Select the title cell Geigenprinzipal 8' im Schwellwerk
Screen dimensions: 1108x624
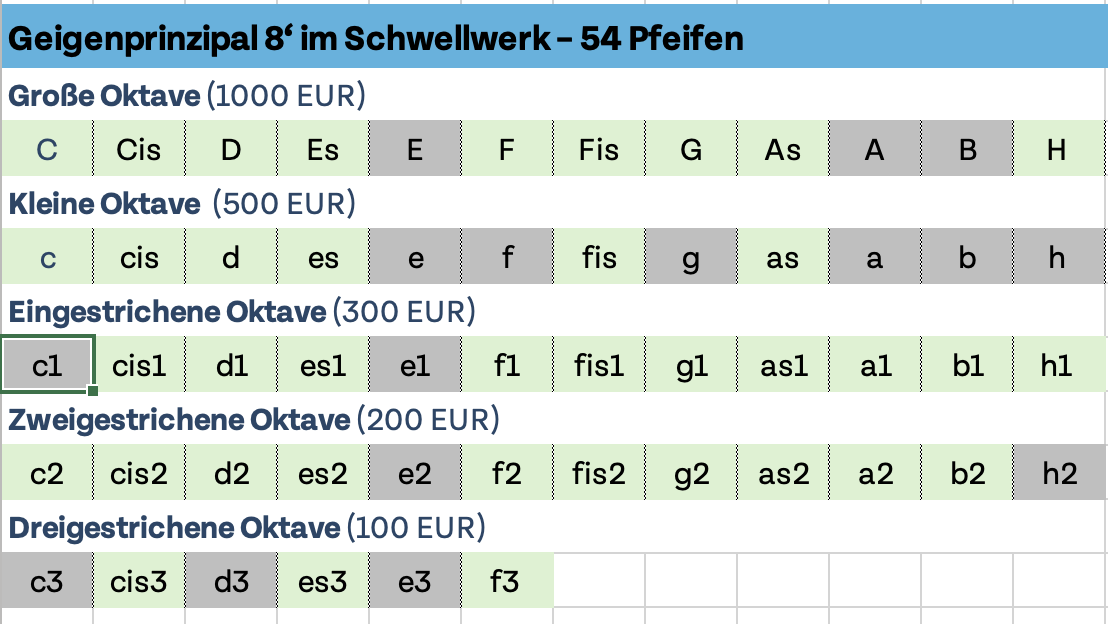pyautogui.click(x=375, y=39)
